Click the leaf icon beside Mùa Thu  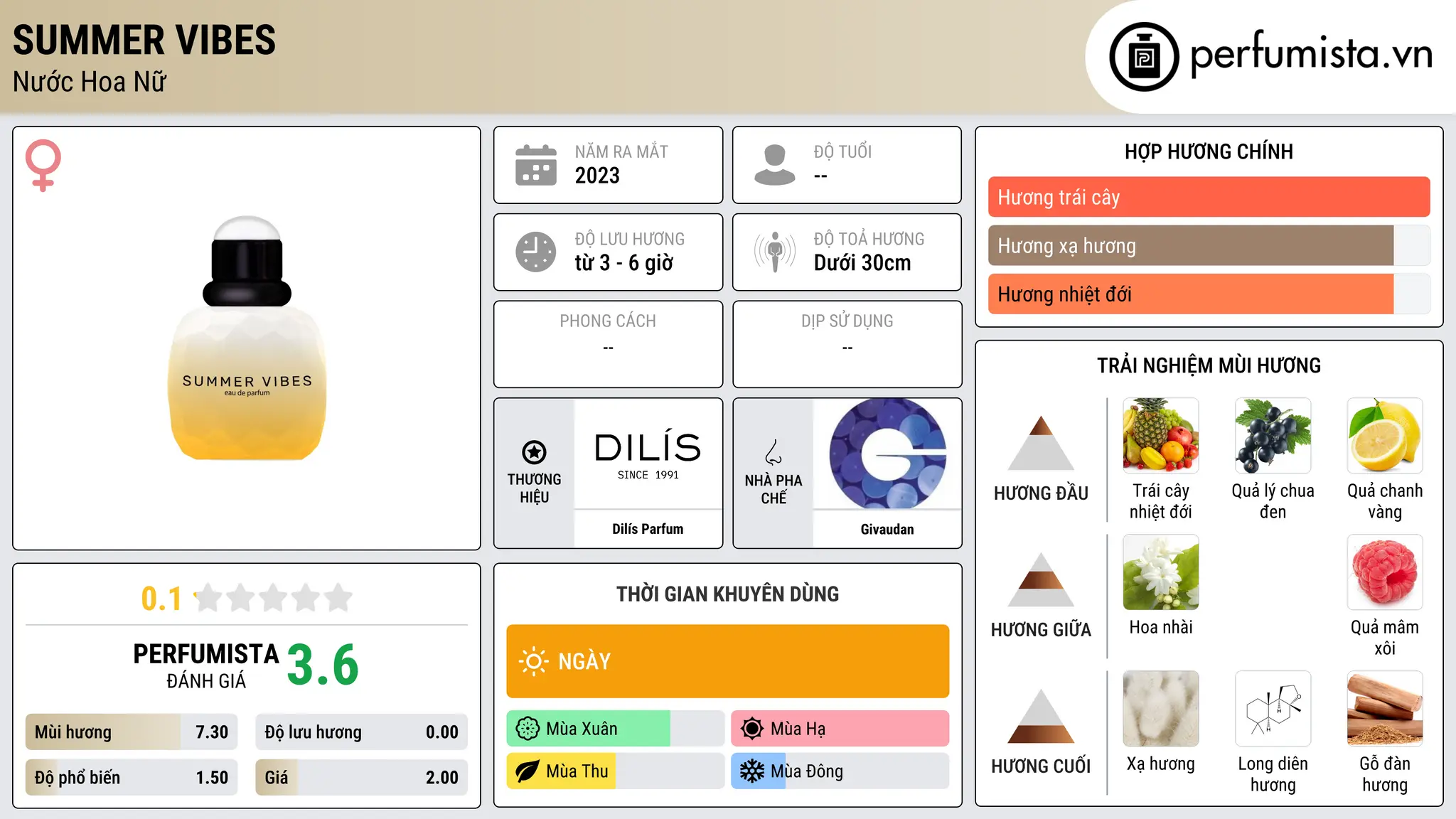(528, 771)
